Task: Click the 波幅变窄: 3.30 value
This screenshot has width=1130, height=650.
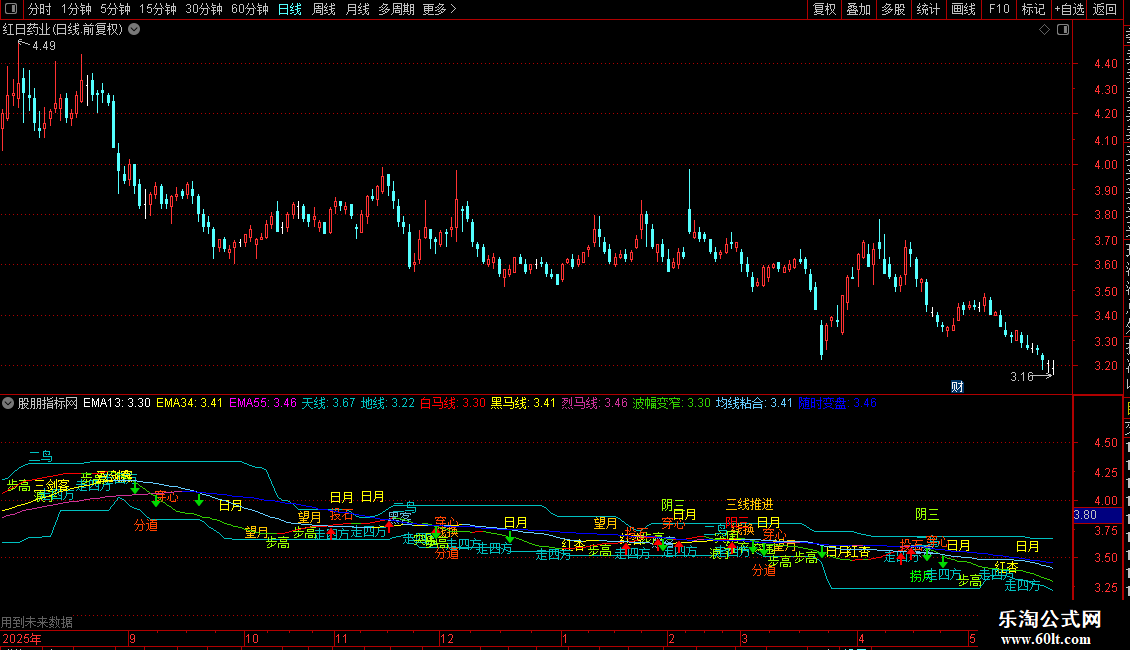Action: pyautogui.click(x=672, y=404)
